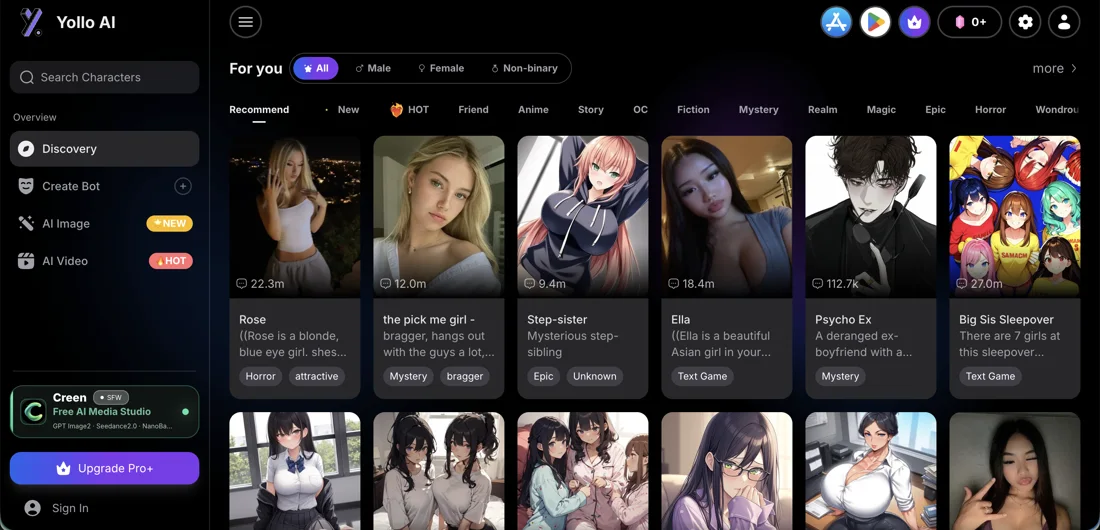1100x530 pixels.
Task: Click the Psycho Ex description text
Action: click(x=864, y=344)
